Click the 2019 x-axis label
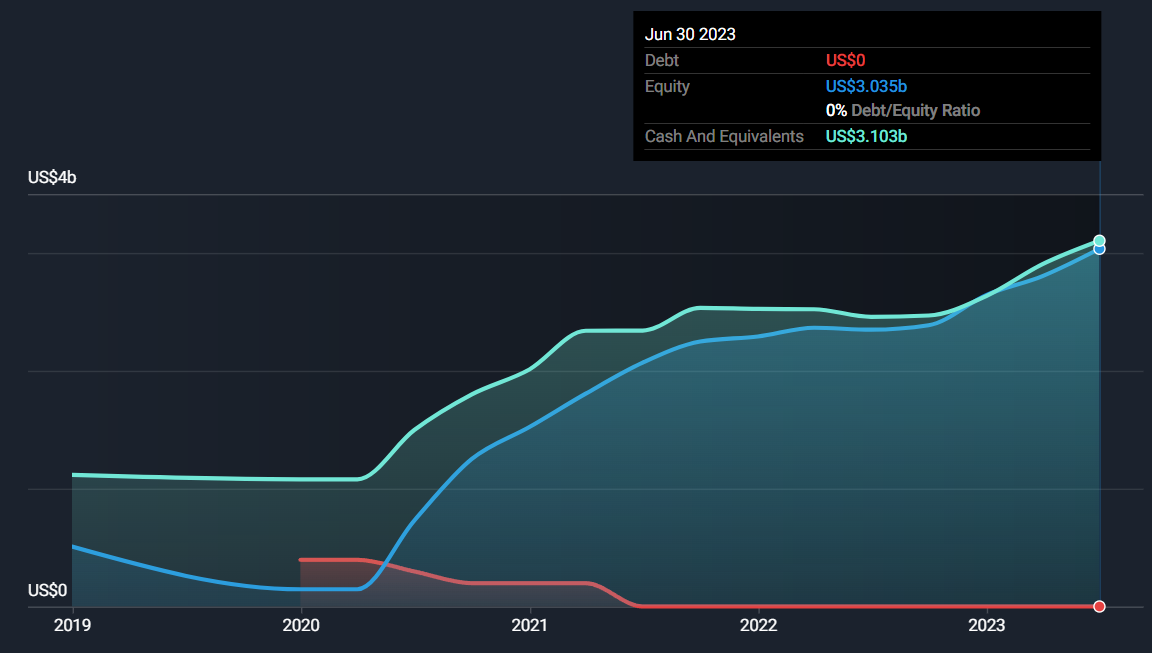 point(72,625)
